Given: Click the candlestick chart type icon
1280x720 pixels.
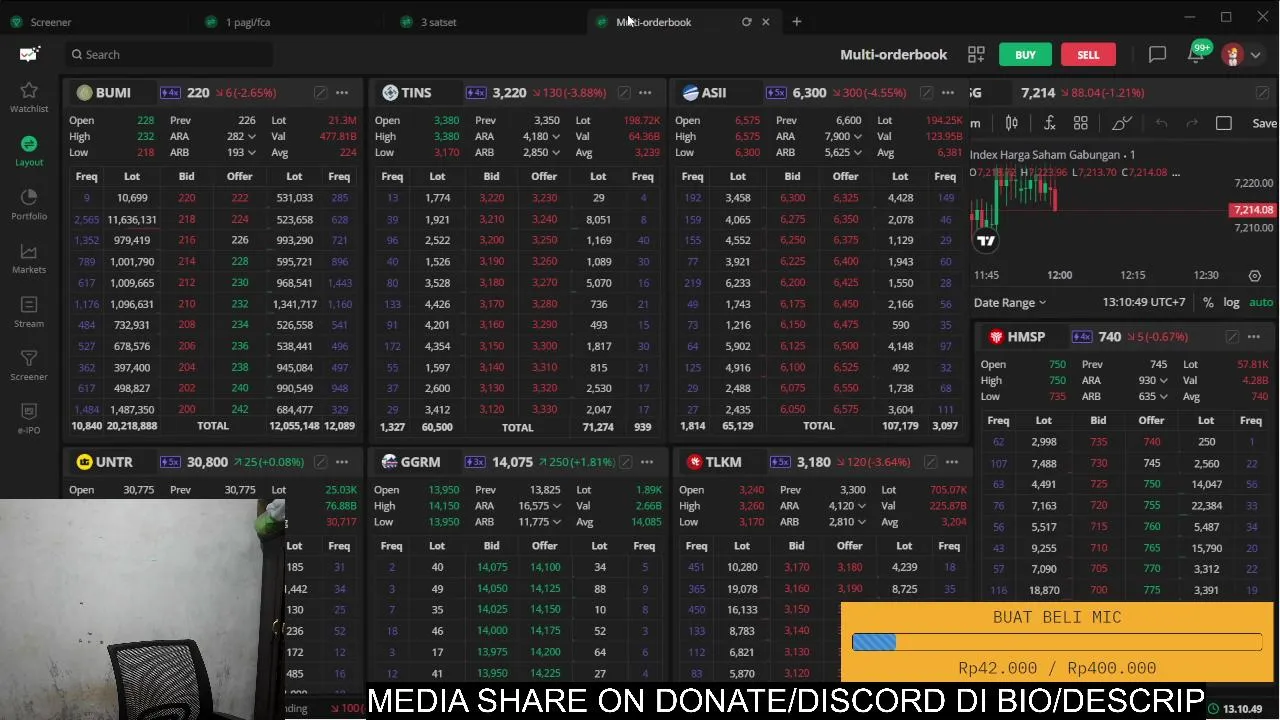Looking at the screenshot, I should 1011,123.
